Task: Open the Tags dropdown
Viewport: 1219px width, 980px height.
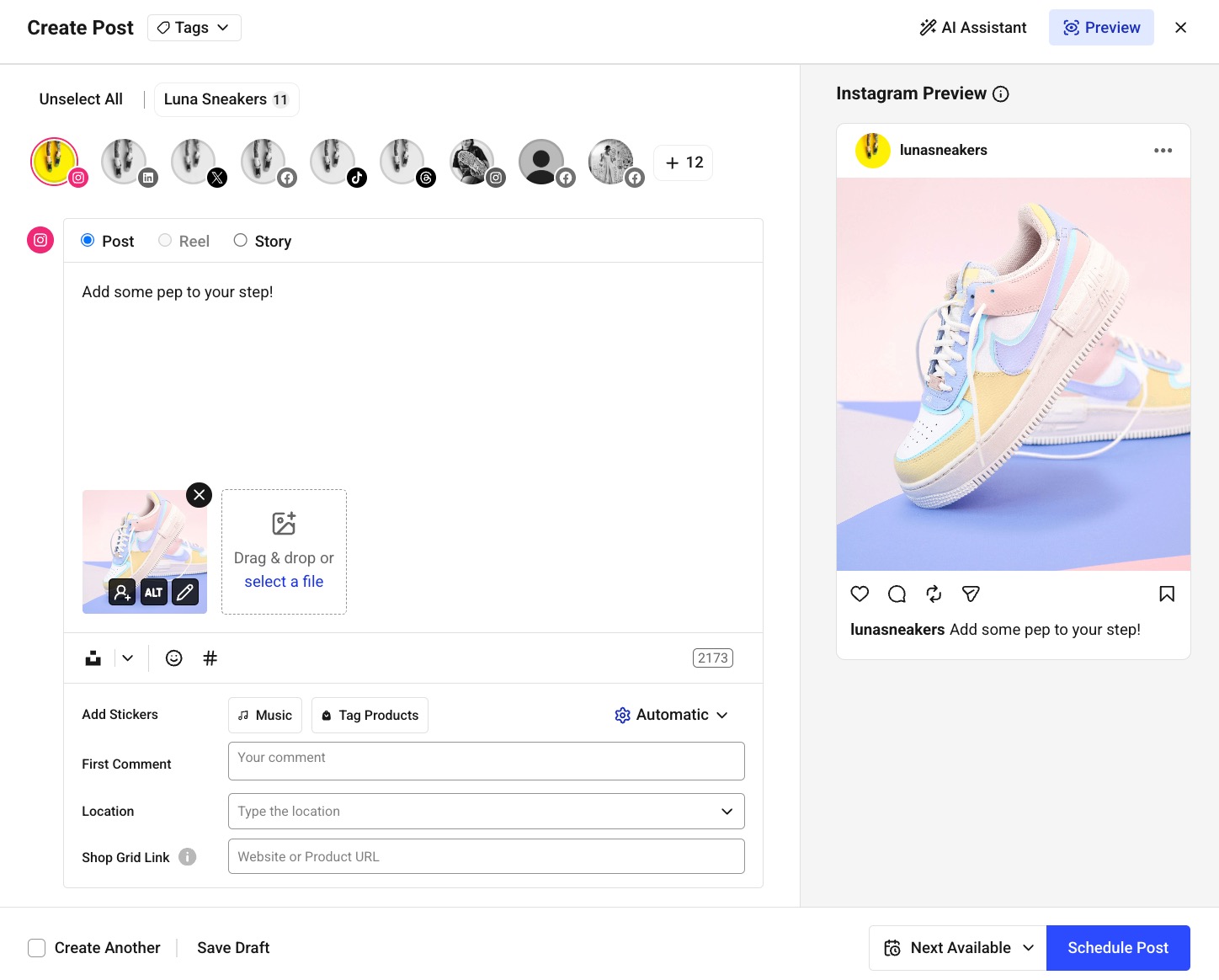Action: point(194,27)
